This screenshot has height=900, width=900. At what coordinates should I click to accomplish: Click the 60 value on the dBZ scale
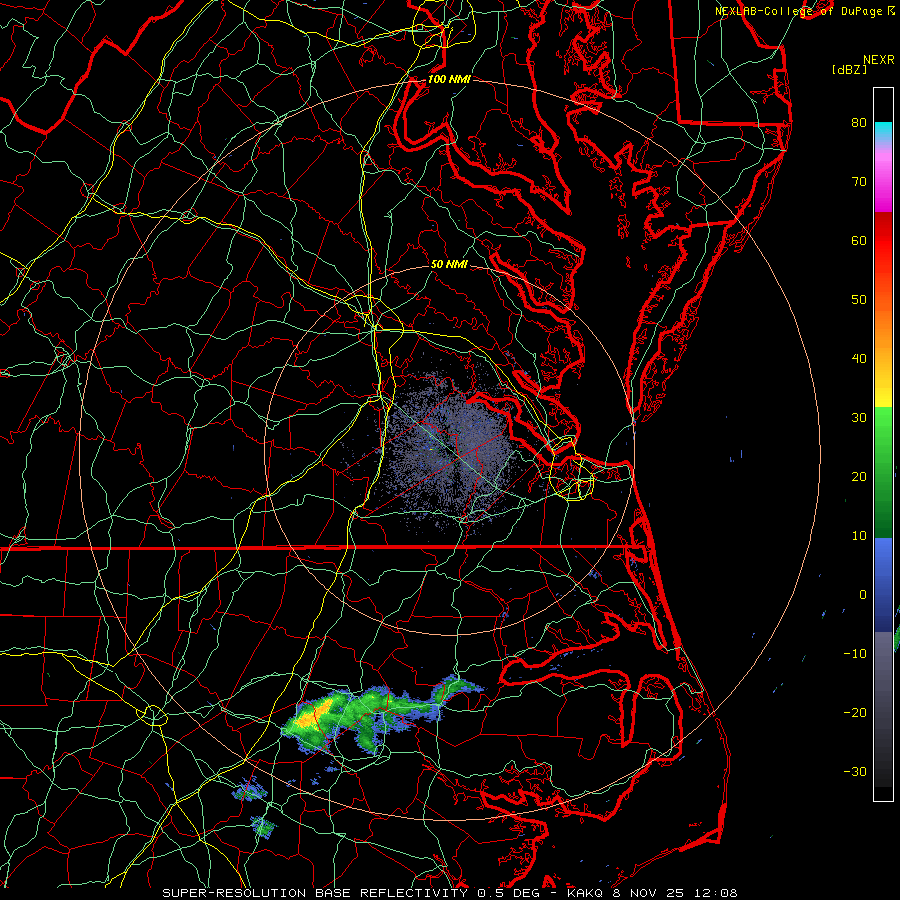859,240
